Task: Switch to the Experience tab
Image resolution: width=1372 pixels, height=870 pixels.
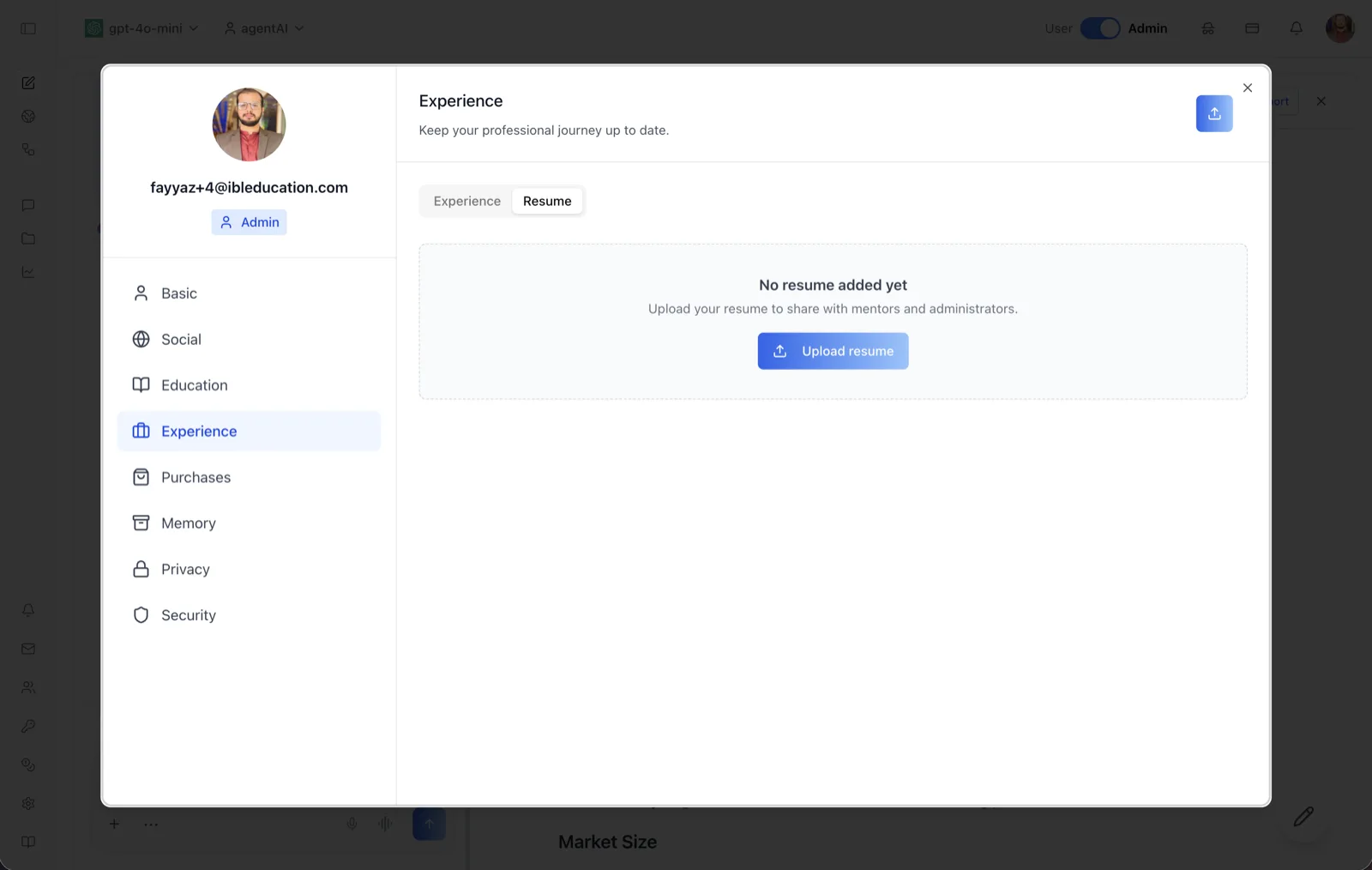Action: (x=466, y=201)
